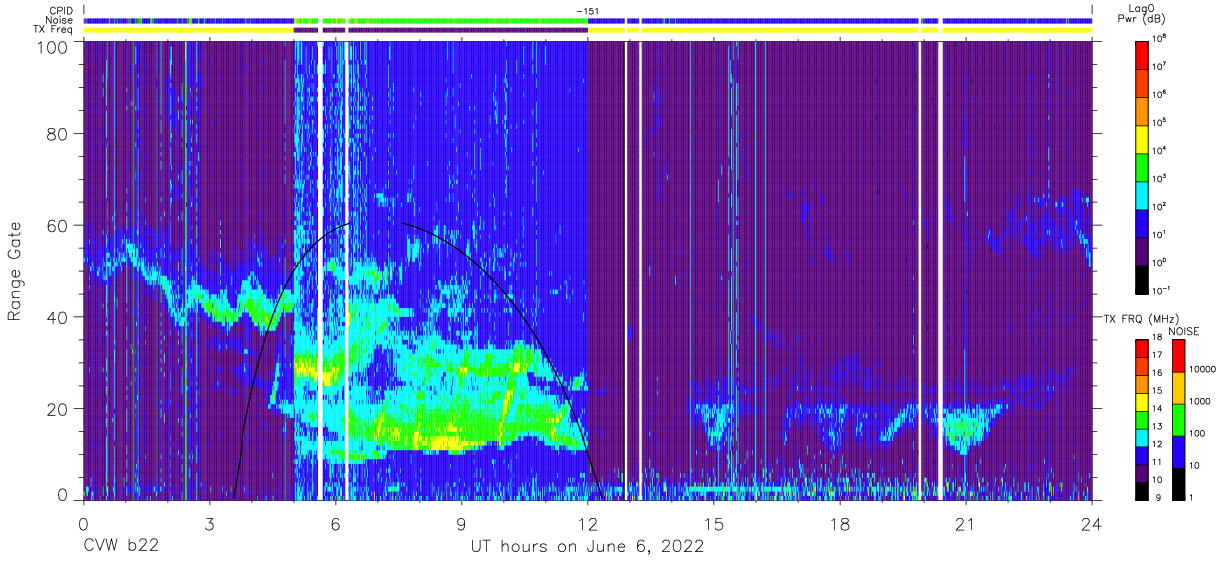1228x567 pixels.
Task: Click the x-axis tick label '21'
Action: point(966,522)
